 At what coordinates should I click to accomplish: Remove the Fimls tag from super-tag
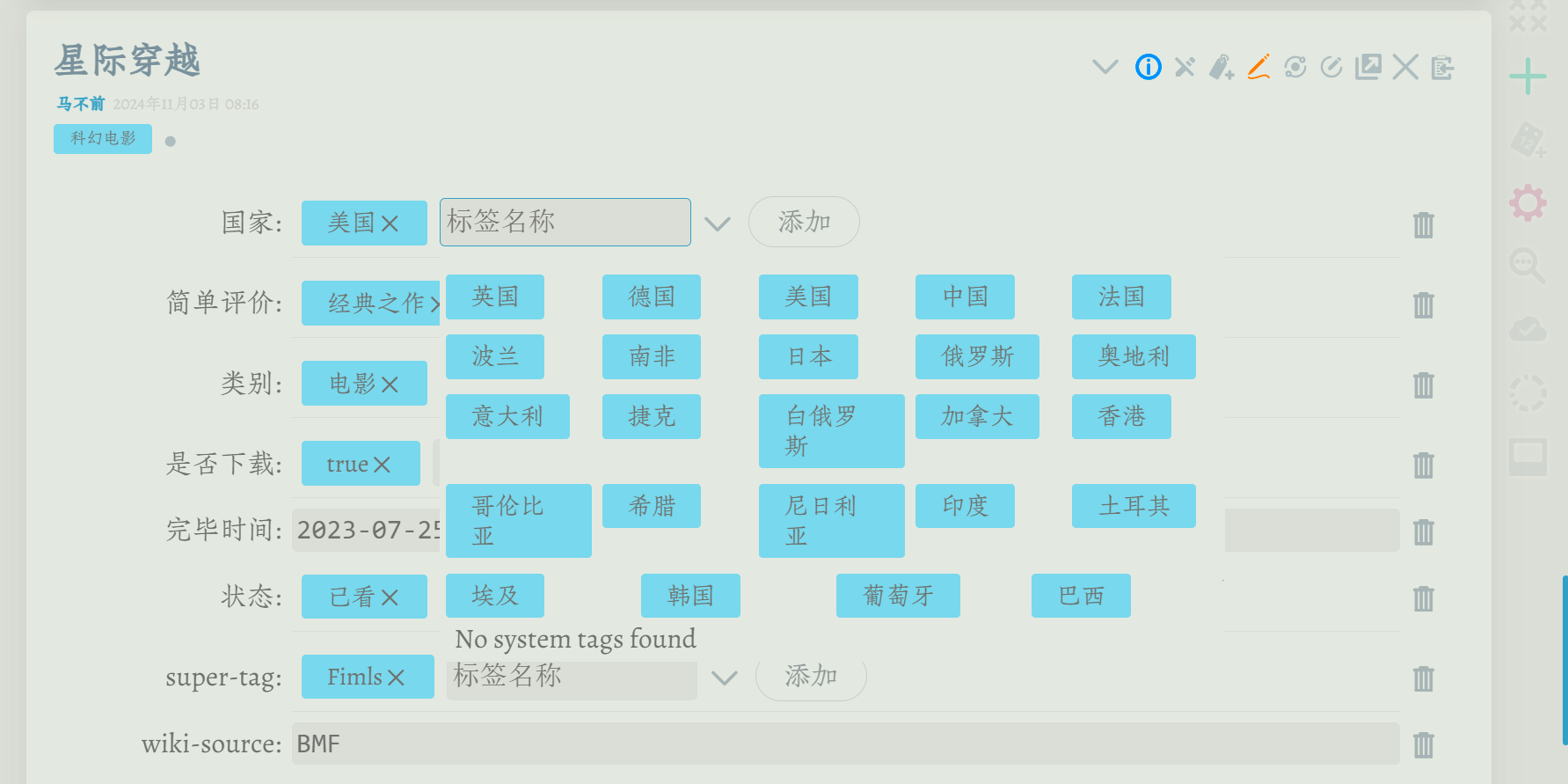pos(396,678)
